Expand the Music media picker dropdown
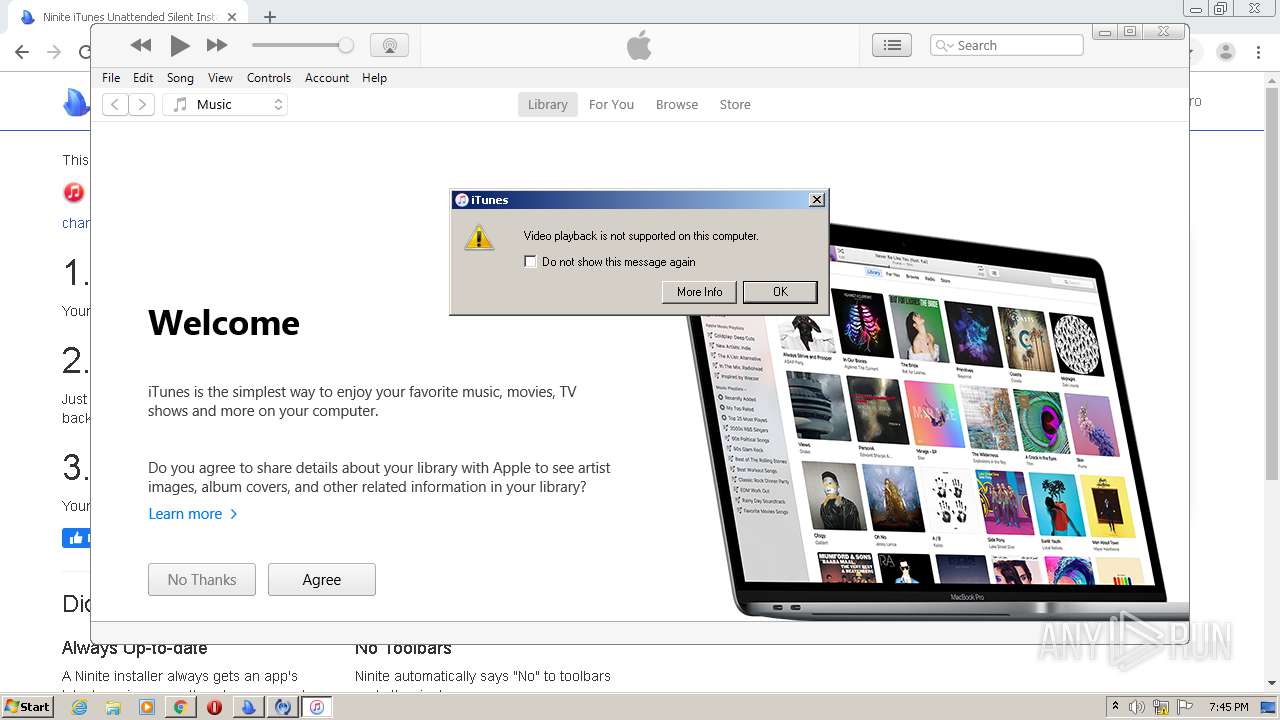This screenshot has width=1280, height=720. click(225, 104)
